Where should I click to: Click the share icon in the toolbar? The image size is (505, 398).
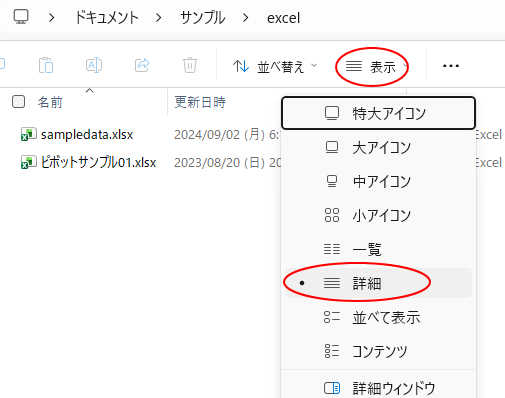pos(142,65)
